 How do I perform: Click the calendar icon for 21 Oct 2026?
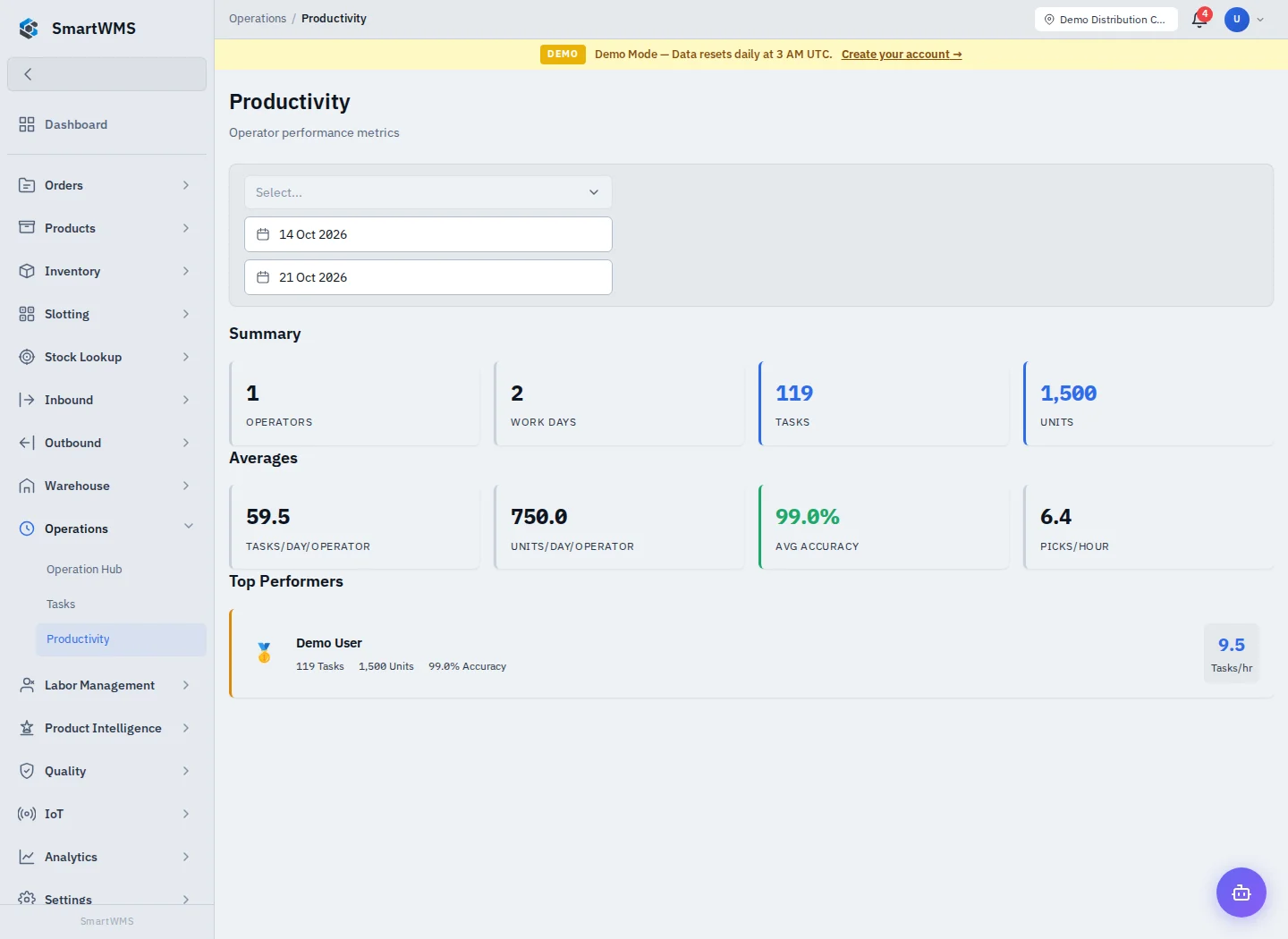pos(263,277)
